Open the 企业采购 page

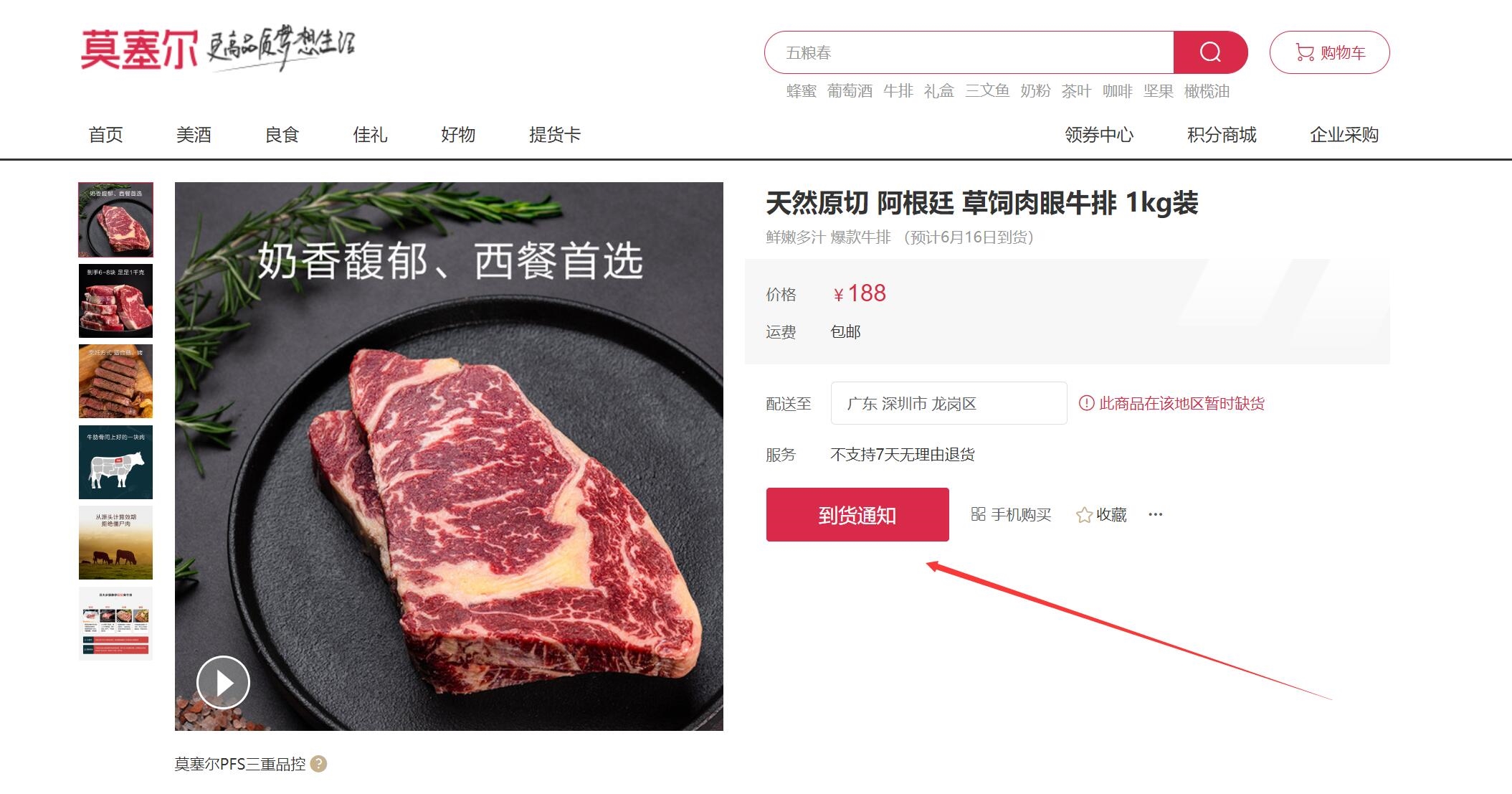(x=1344, y=135)
